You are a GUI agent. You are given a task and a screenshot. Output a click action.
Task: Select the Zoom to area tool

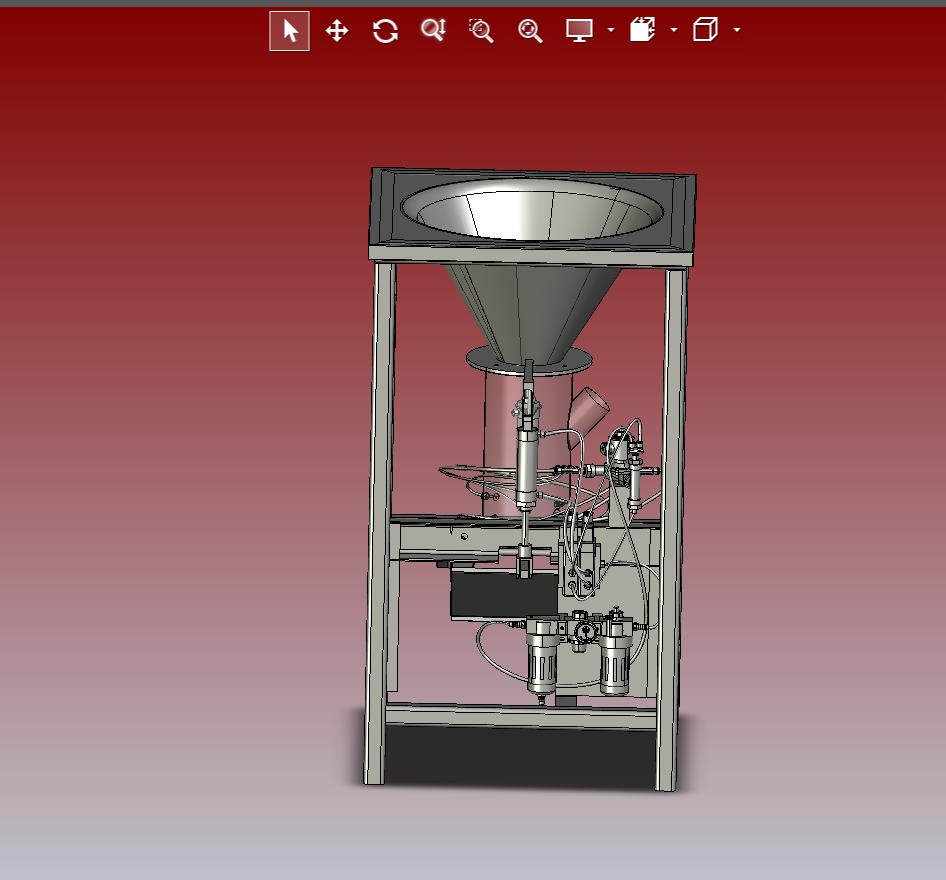pyautogui.click(x=481, y=30)
